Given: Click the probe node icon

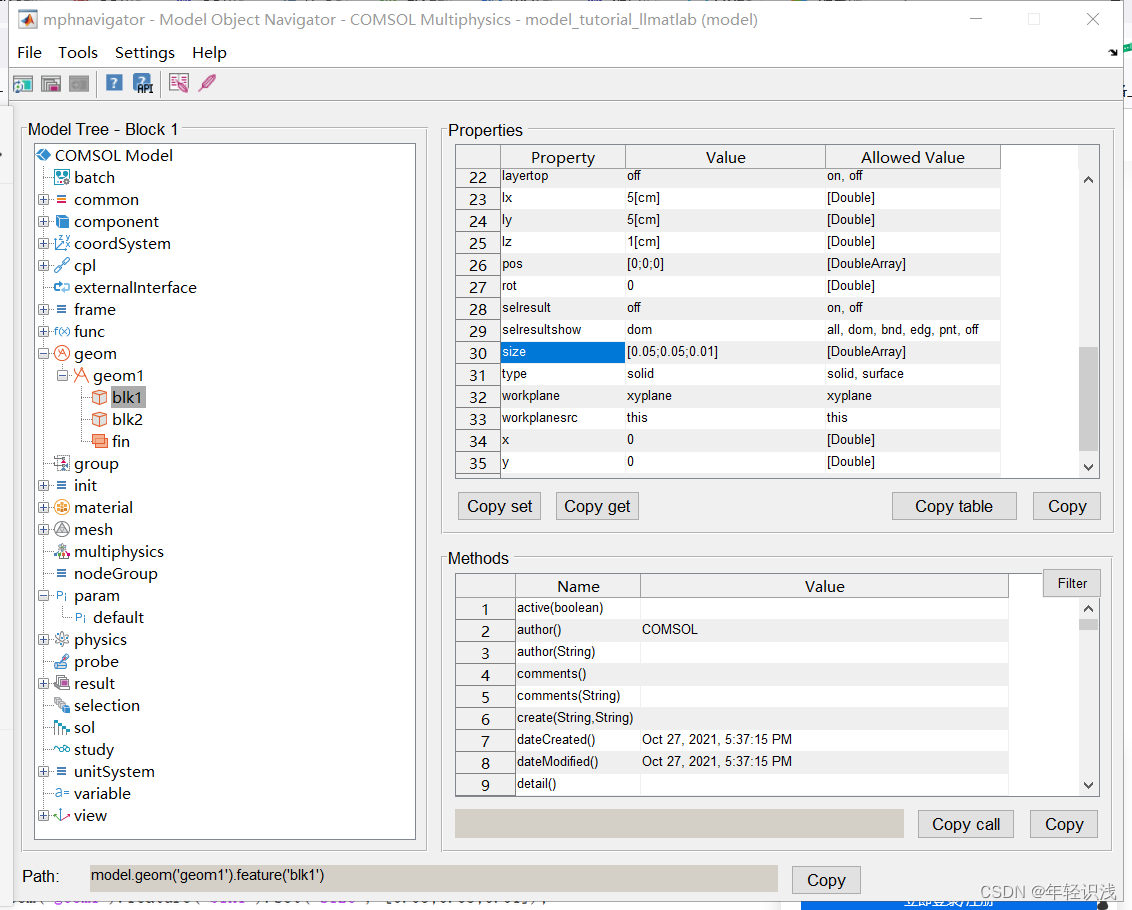Looking at the screenshot, I should click(x=62, y=662).
